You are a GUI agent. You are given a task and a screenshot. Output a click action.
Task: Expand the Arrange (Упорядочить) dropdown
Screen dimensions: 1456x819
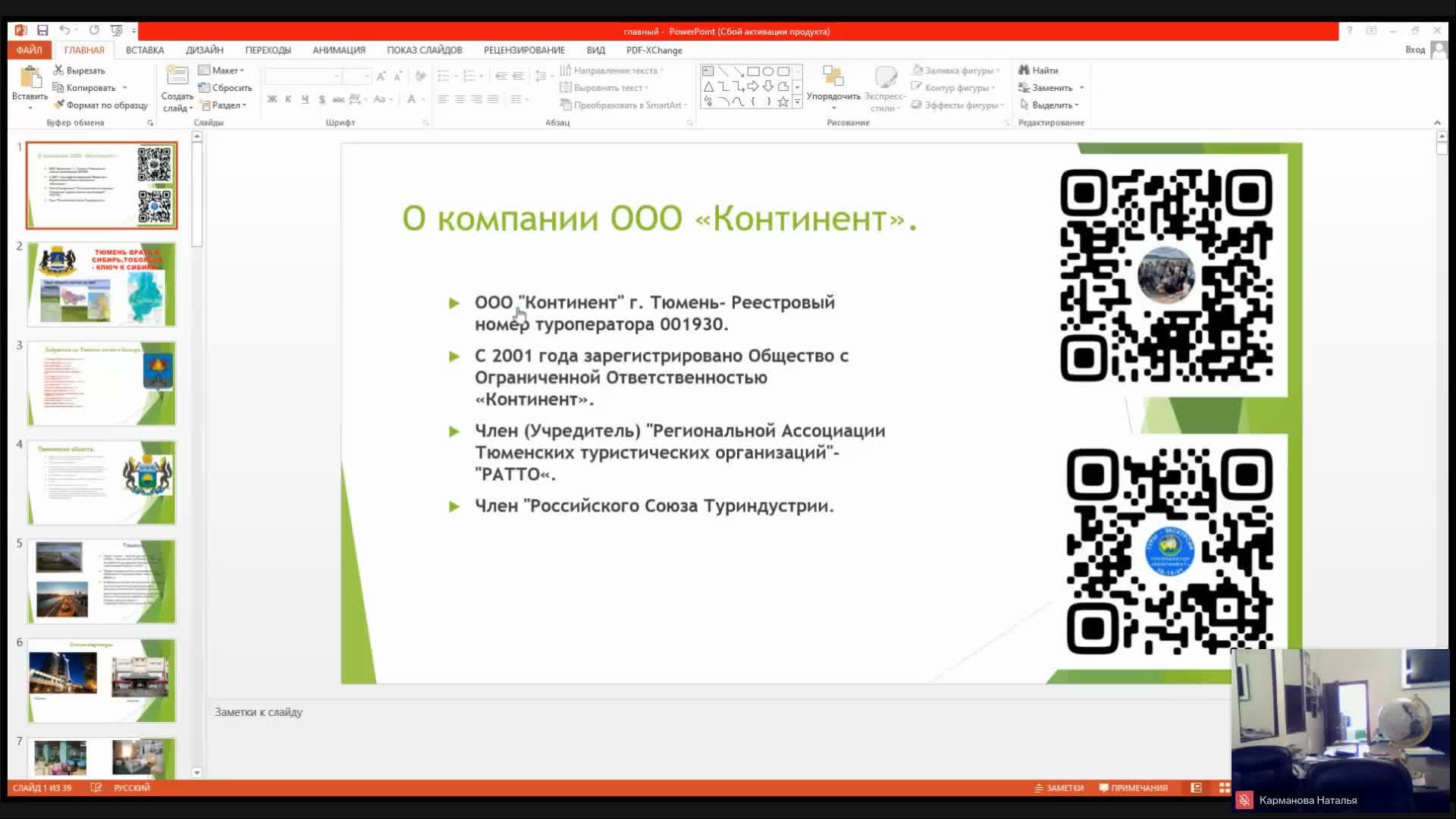(x=833, y=96)
